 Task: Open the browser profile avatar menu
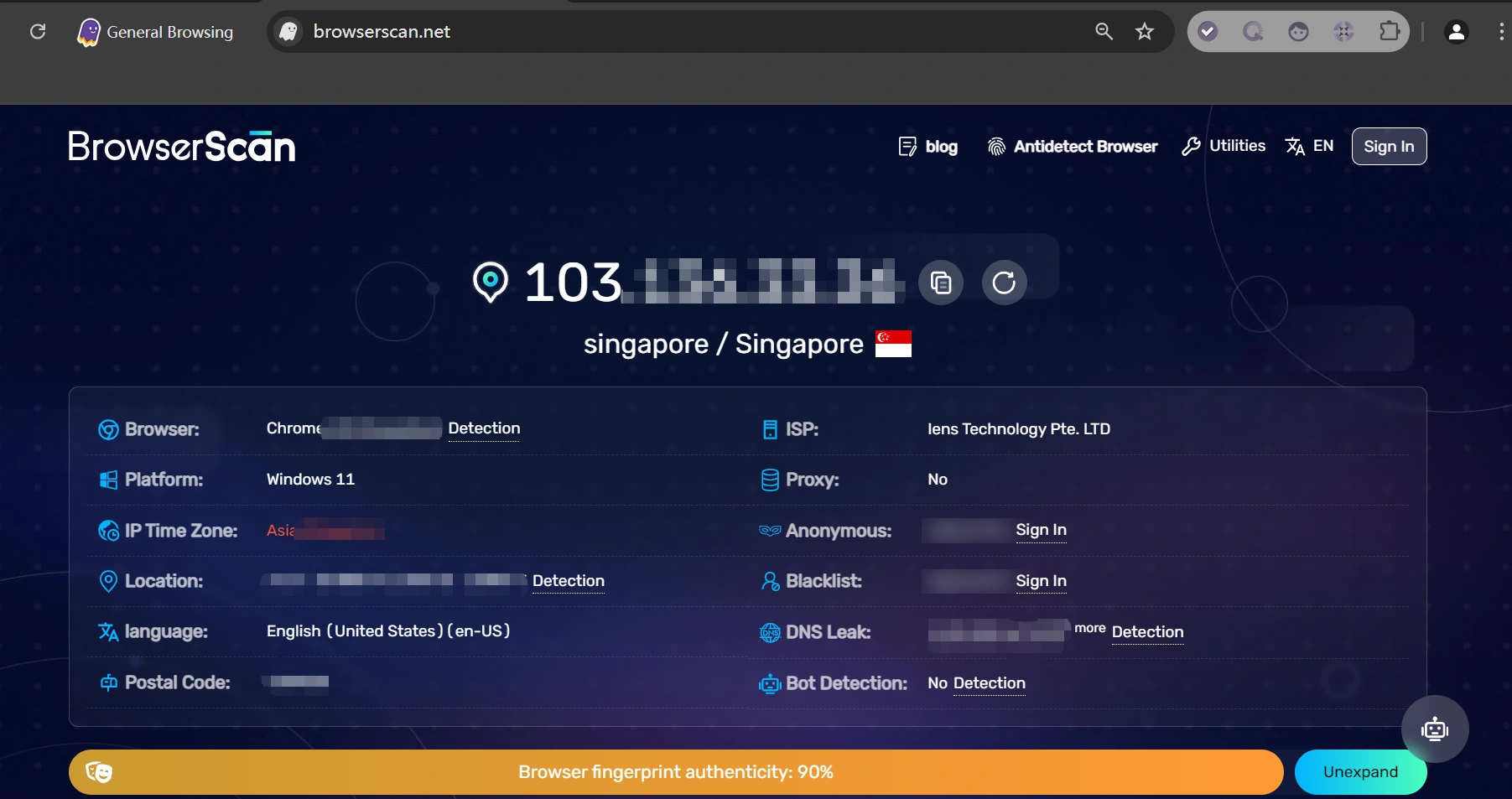point(1457,32)
